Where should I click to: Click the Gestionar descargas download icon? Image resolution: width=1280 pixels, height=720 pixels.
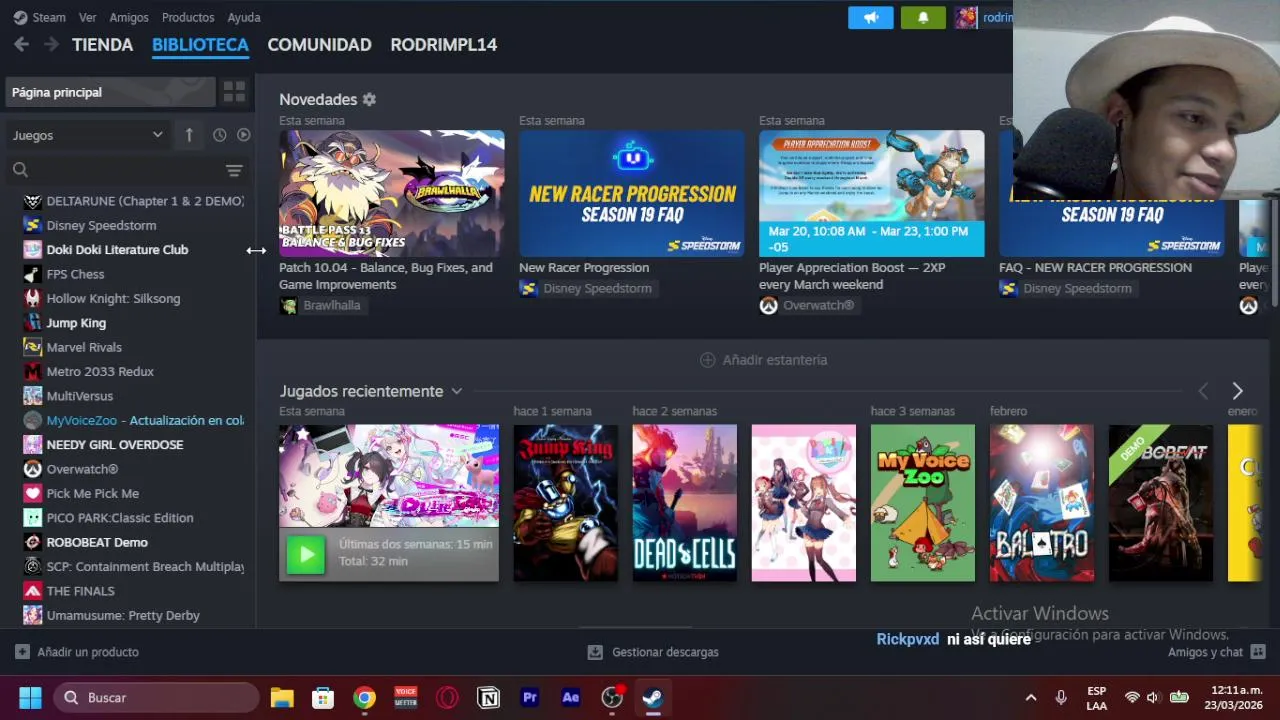pos(595,652)
